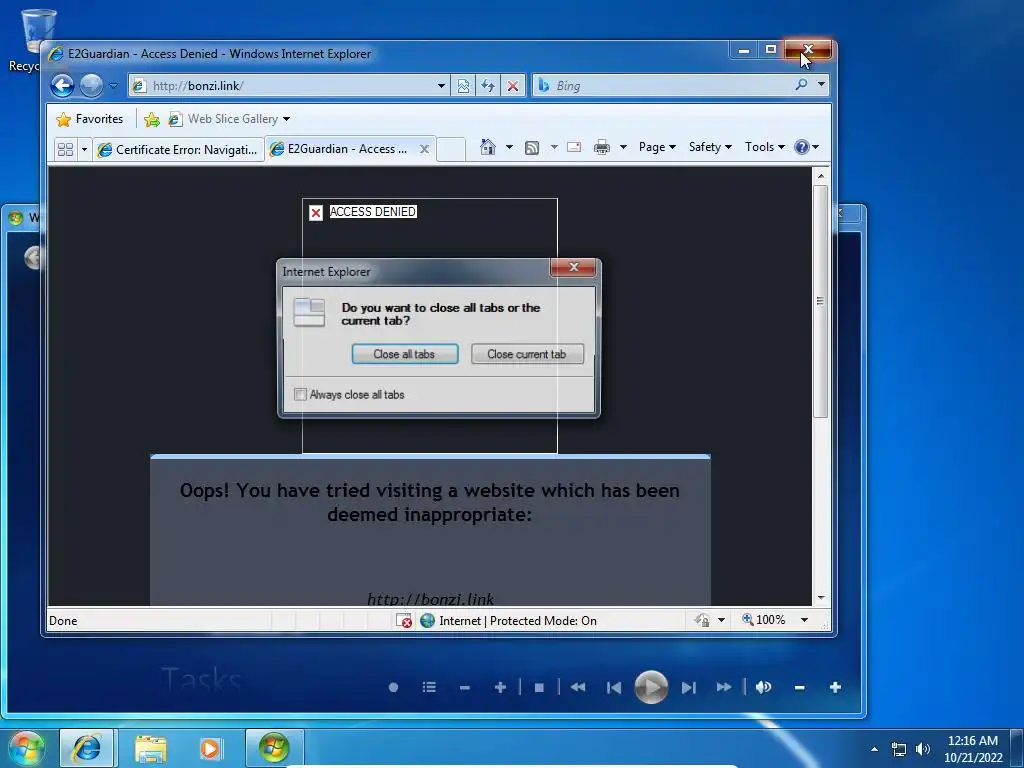This screenshot has height=768, width=1024.
Task: Click the Media Center guide list icon
Action: click(x=429, y=687)
